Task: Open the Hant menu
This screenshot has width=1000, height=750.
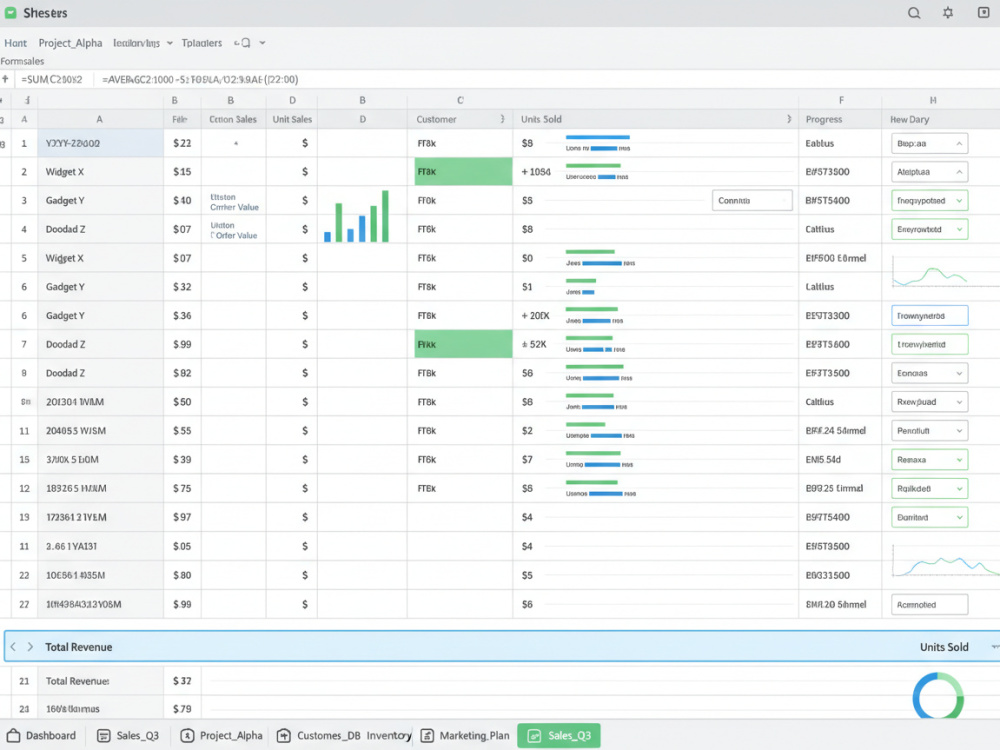Action: point(15,43)
